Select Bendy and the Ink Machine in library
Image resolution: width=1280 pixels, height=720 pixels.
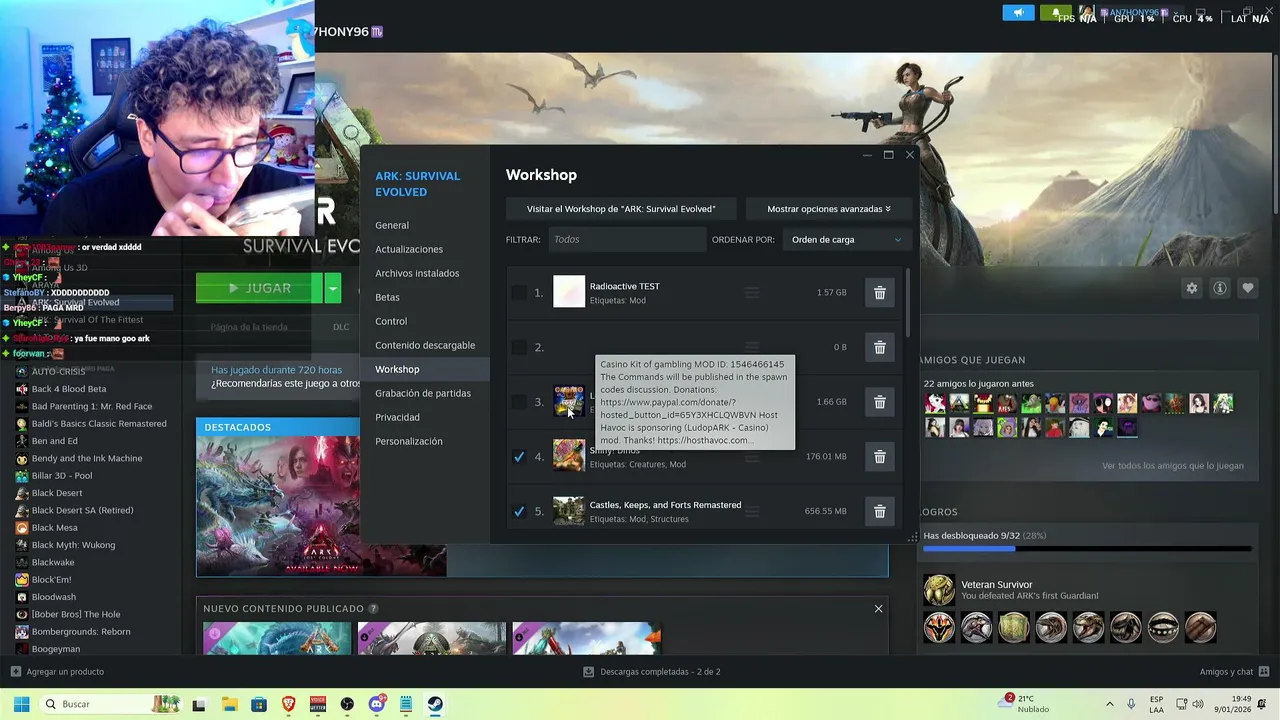(x=87, y=458)
